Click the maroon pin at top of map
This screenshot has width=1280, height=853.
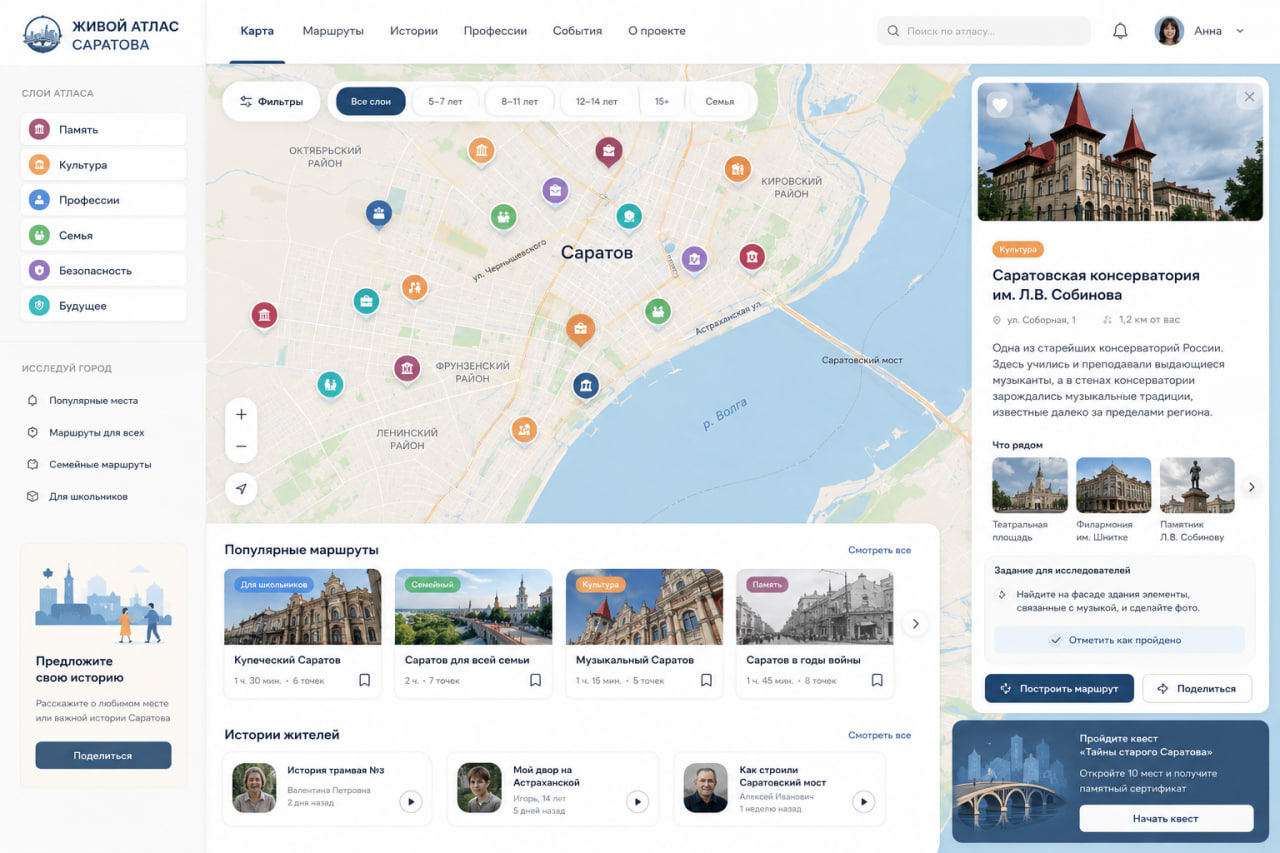pyautogui.click(x=608, y=151)
